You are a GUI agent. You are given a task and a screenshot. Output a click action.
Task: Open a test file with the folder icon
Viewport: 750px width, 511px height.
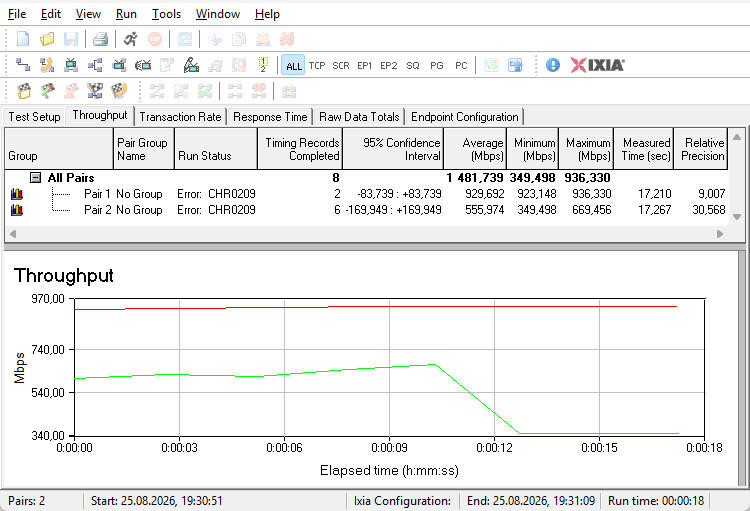click(x=47, y=39)
